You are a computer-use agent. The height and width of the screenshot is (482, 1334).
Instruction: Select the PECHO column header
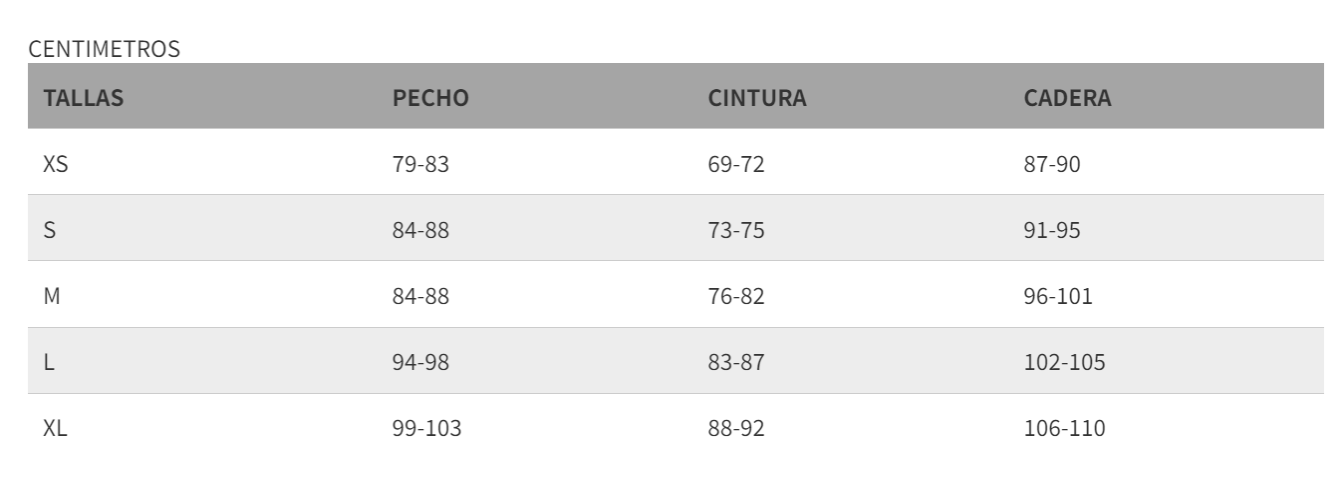tap(431, 98)
